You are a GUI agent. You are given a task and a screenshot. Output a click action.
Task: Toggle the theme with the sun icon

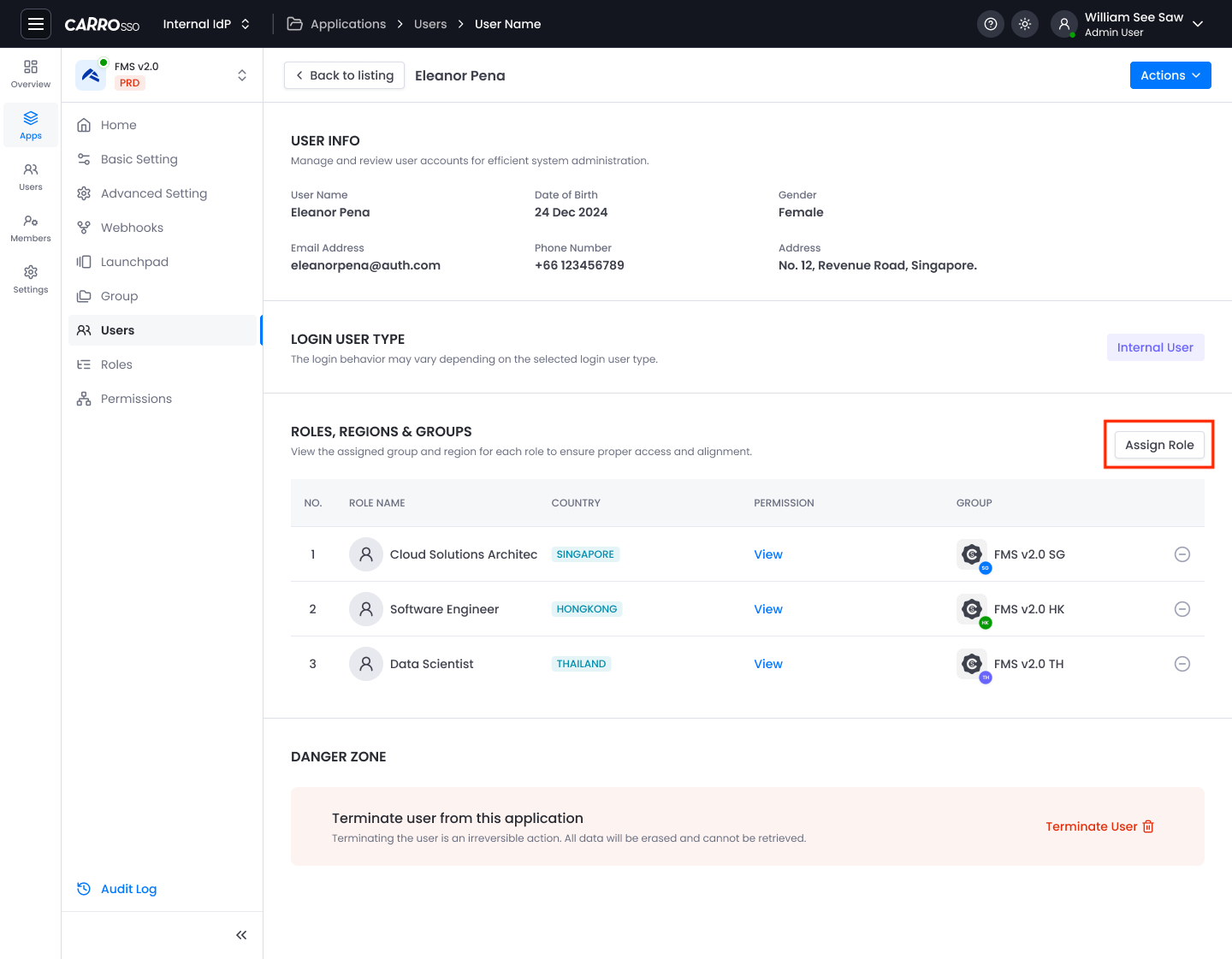(1025, 24)
